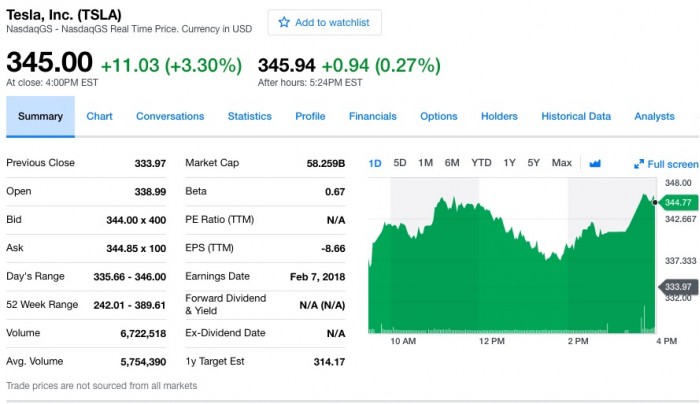The height and width of the screenshot is (404, 700).
Task: Select the 1D chart range
Action: [375, 163]
